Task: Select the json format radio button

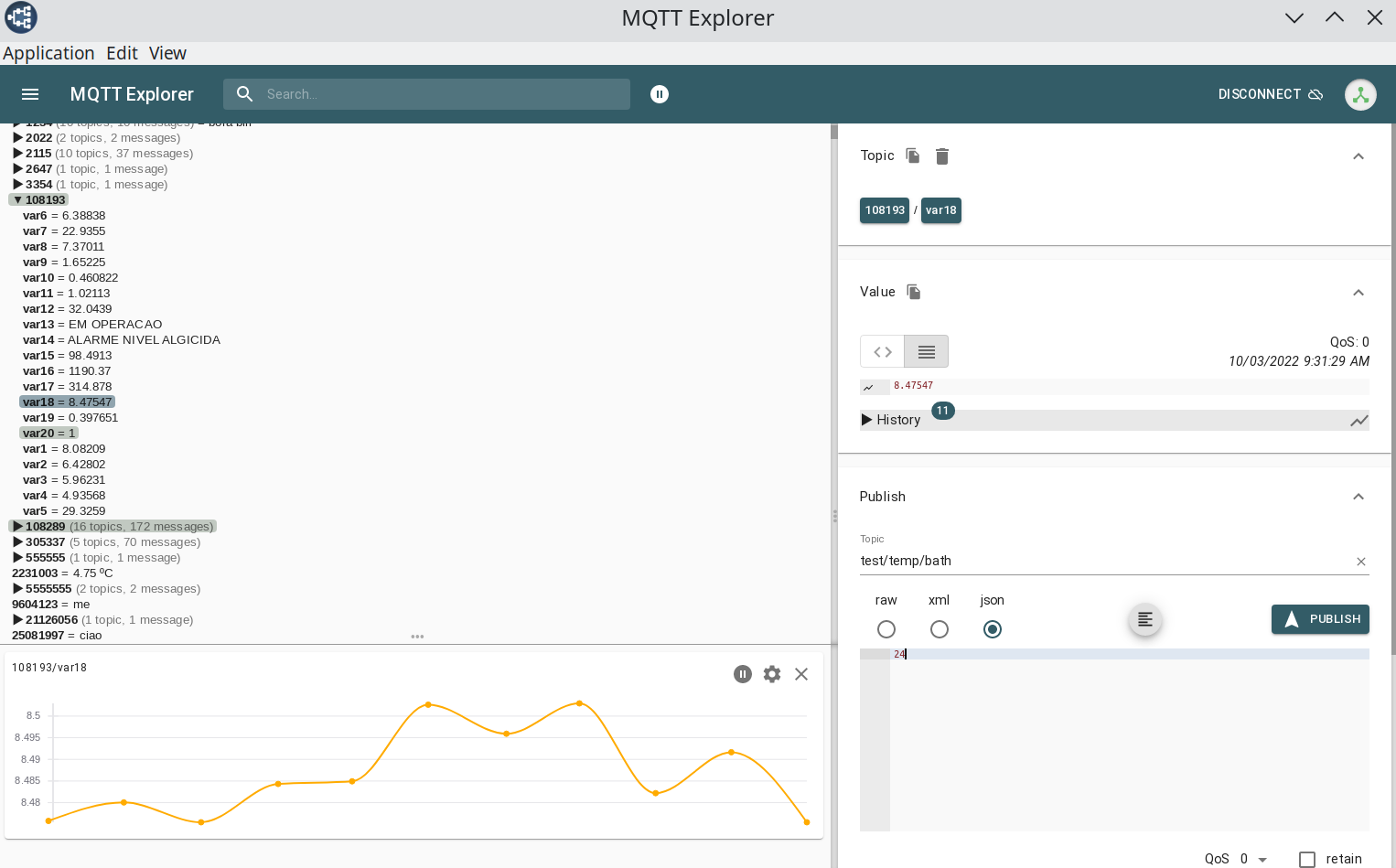Action: pyautogui.click(x=993, y=629)
